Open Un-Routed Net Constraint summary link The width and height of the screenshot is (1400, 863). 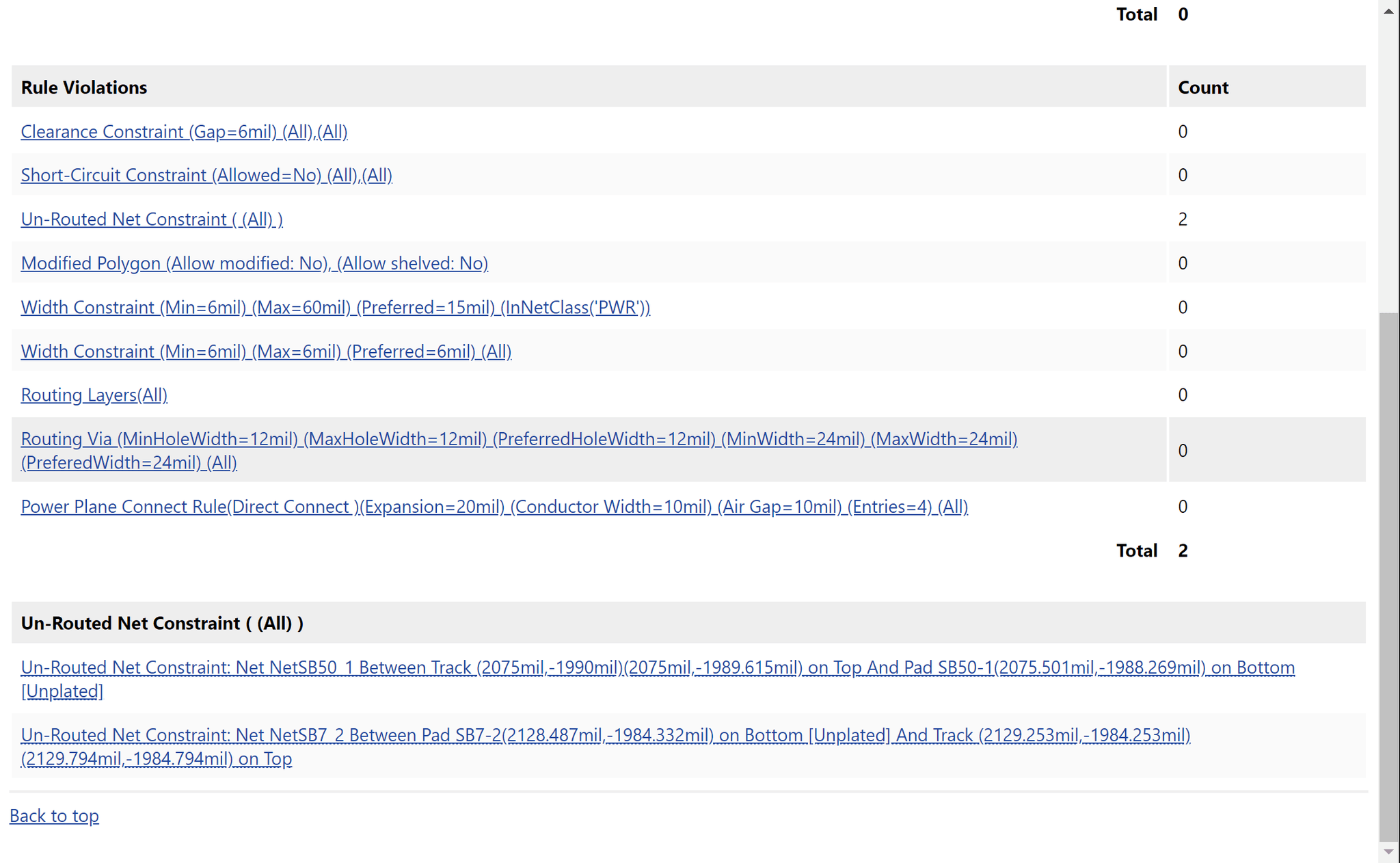click(152, 219)
